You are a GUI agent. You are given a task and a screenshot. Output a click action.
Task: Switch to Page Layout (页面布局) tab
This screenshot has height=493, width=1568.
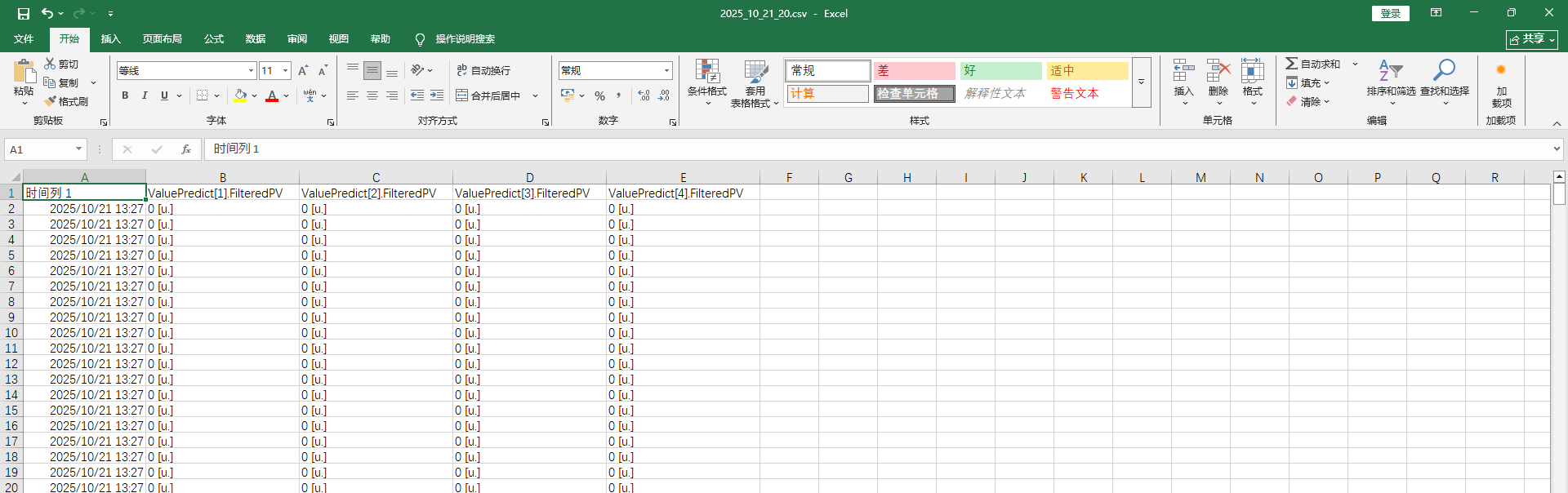coord(162,39)
